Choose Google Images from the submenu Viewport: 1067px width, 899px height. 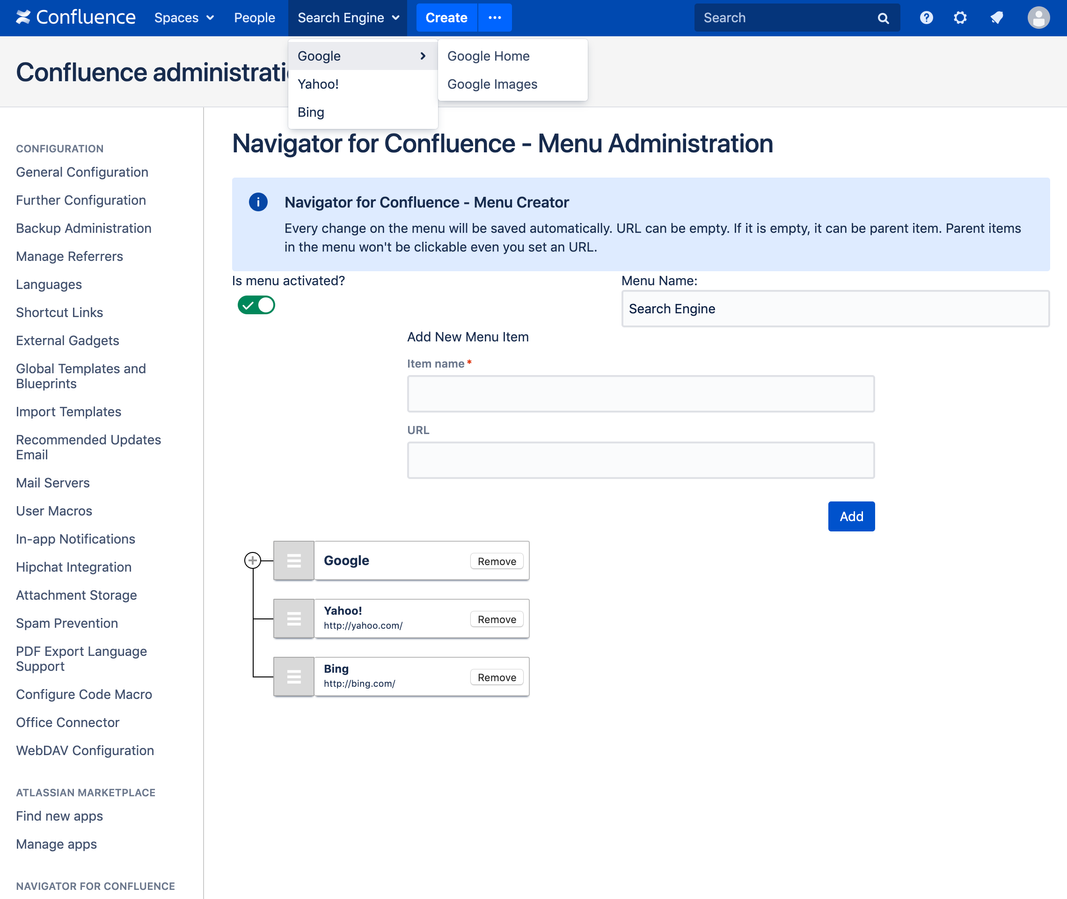(x=512, y=84)
